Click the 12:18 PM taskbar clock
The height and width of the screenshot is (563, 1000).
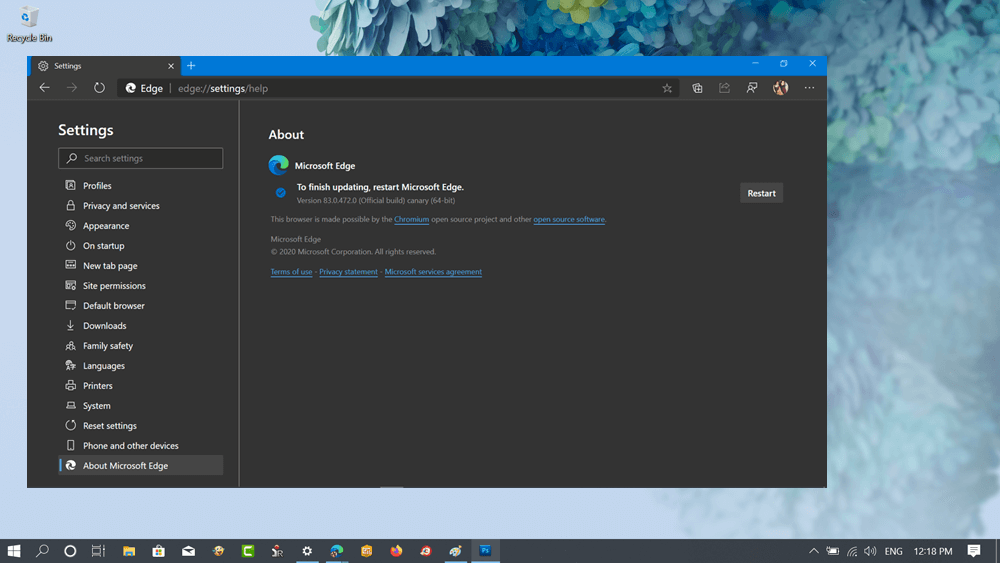click(x=933, y=551)
